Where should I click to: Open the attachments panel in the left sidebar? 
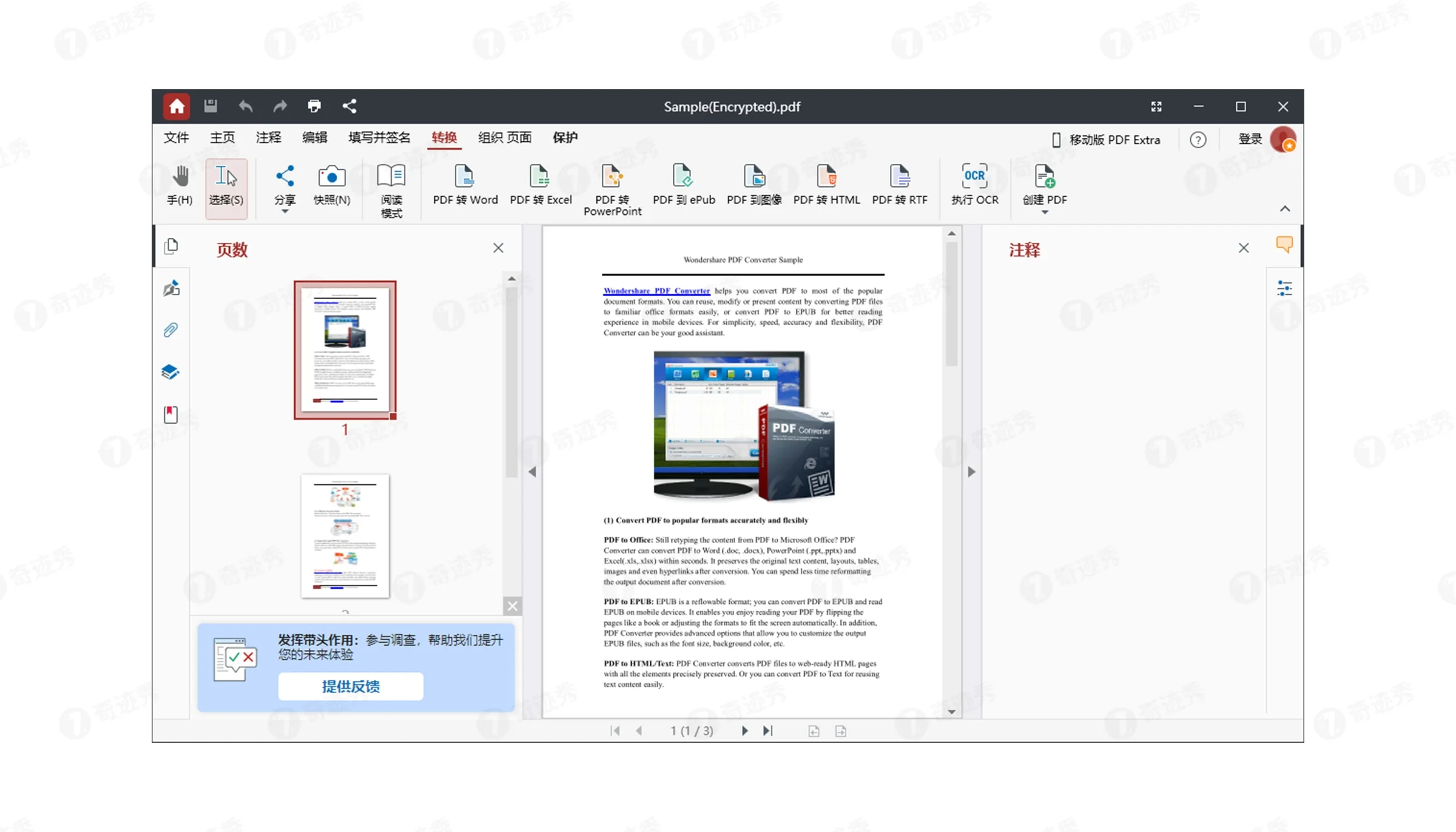[170, 329]
